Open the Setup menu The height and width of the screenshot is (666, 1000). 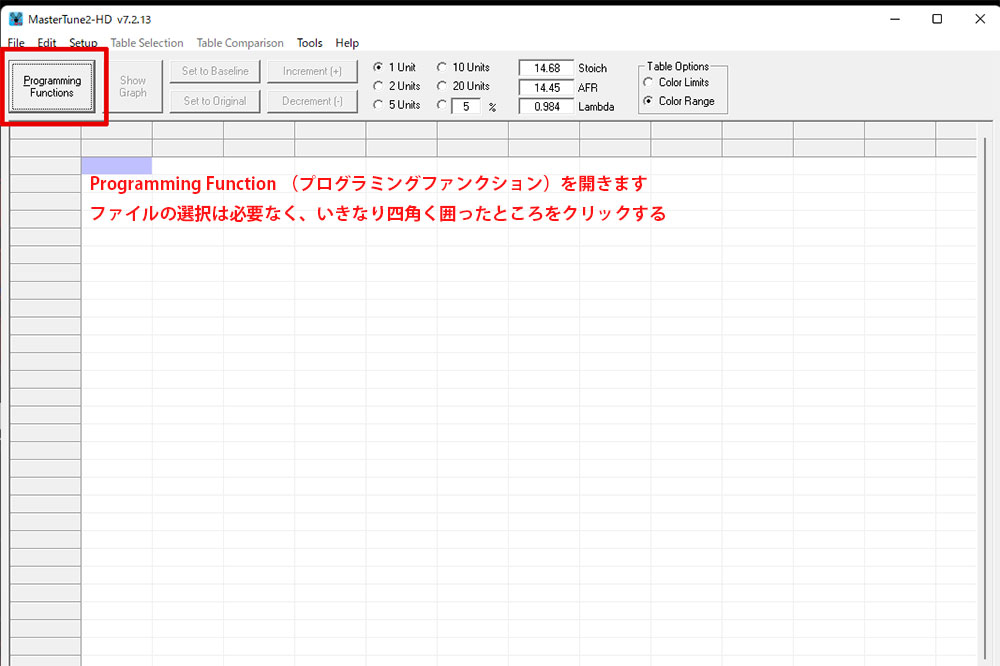(83, 43)
